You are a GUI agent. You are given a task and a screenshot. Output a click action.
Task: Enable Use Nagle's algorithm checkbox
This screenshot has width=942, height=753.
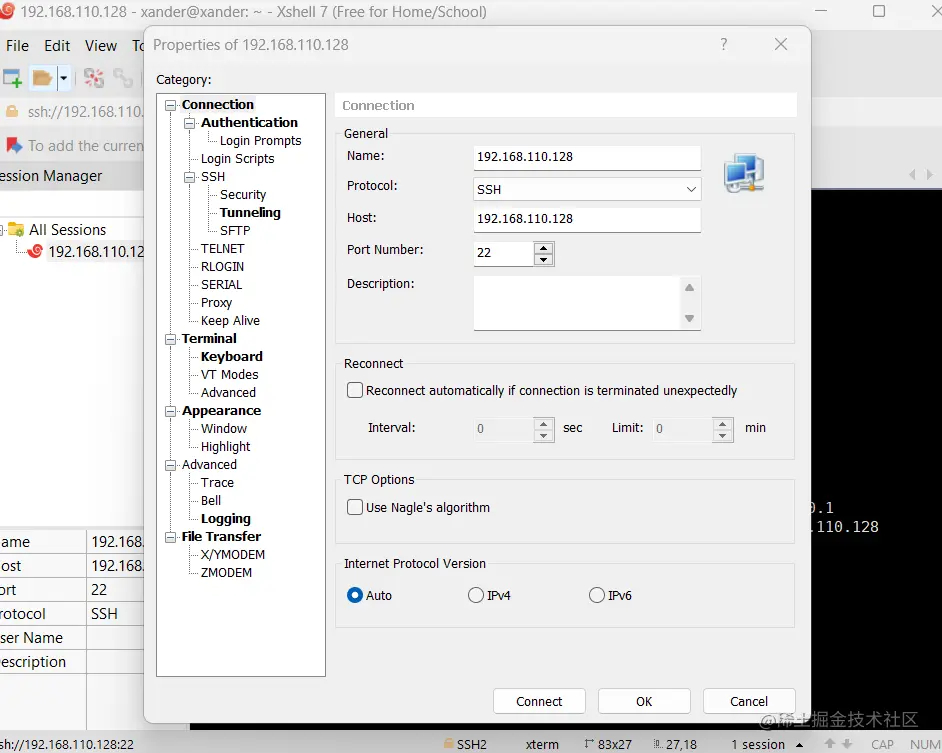355,507
